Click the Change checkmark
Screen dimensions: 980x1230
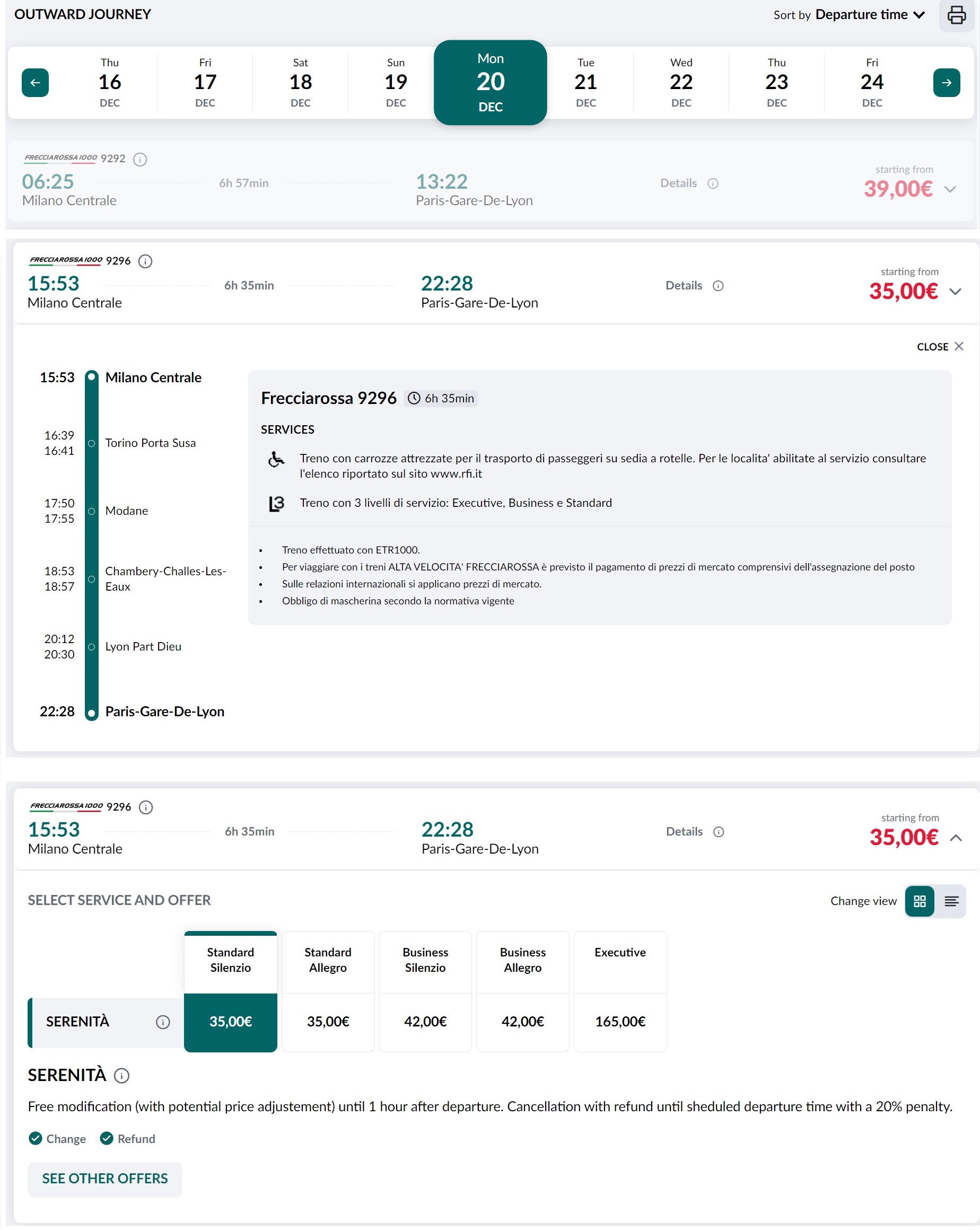pyautogui.click(x=36, y=1139)
